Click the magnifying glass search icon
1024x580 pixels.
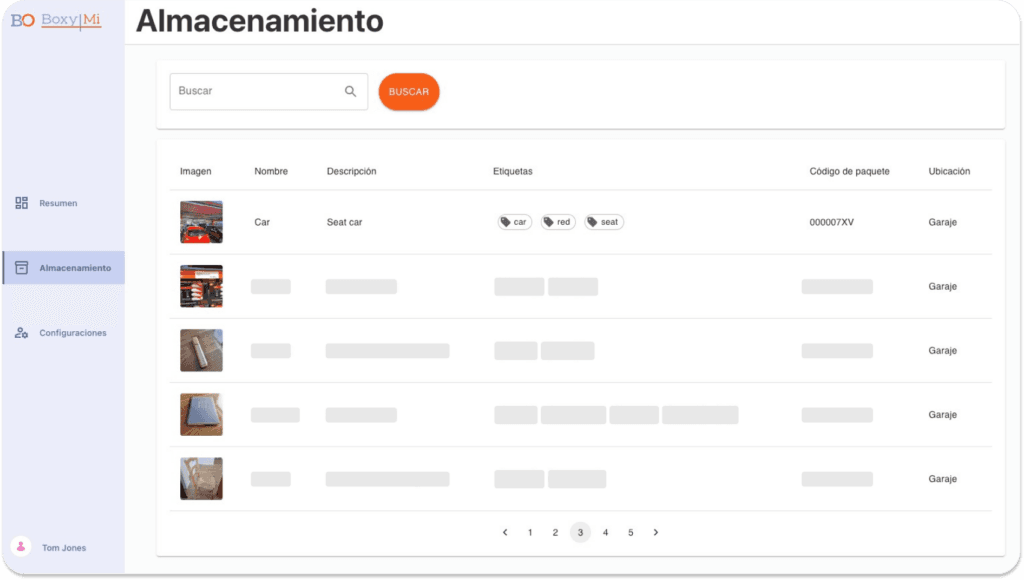coord(350,91)
